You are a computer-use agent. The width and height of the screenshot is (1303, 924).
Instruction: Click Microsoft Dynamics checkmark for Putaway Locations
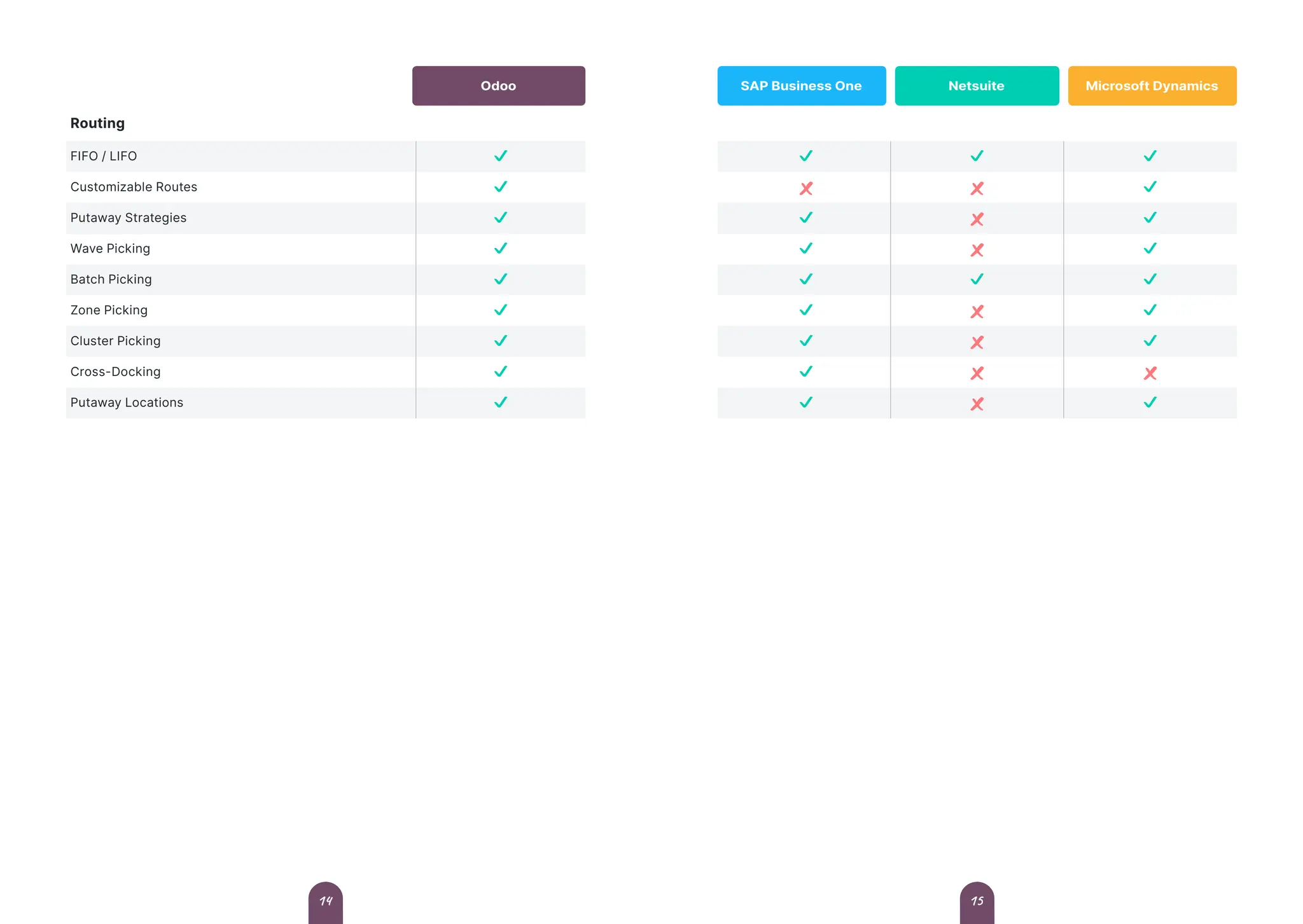point(1150,403)
